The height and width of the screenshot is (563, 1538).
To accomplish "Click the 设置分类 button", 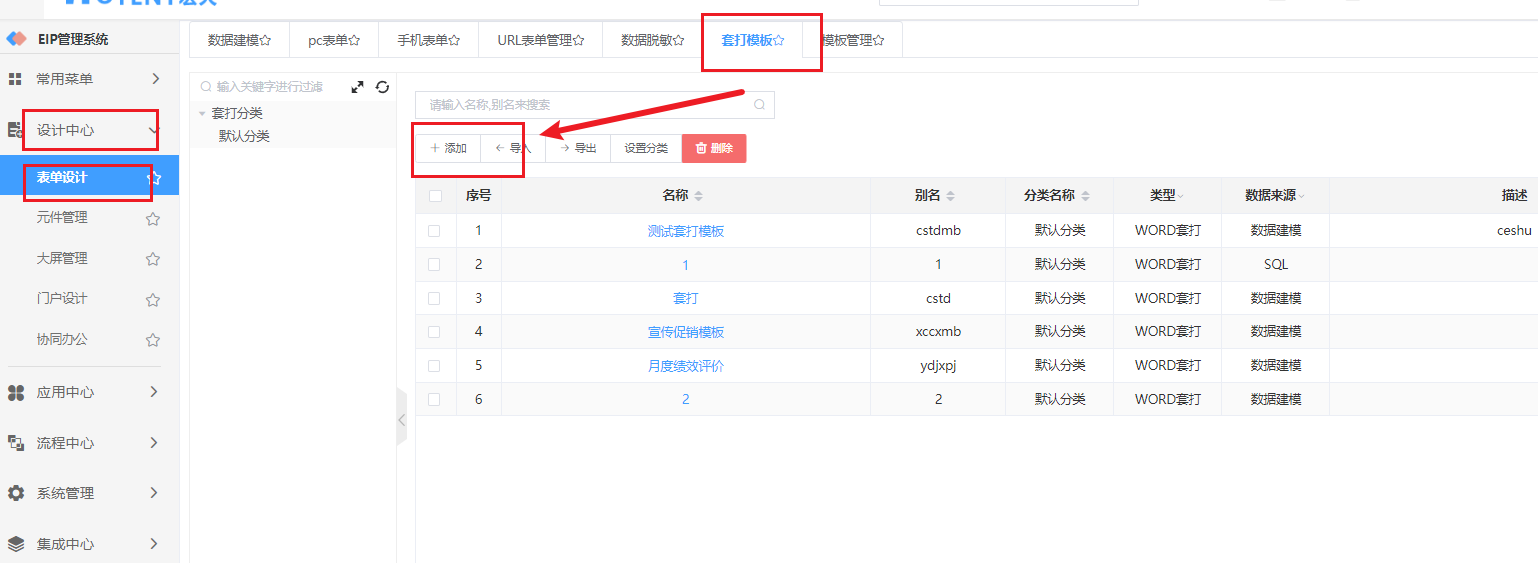I will coord(646,148).
